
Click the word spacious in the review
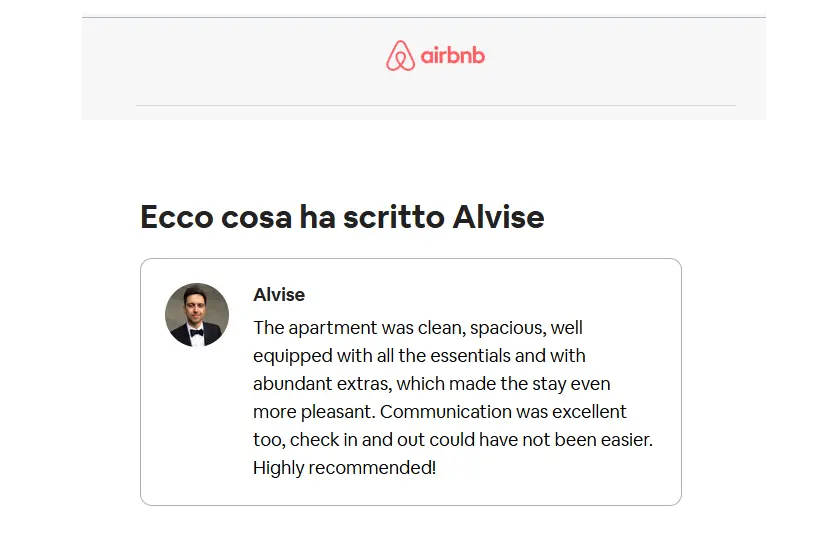pyautogui.click(x=508, y=328)
